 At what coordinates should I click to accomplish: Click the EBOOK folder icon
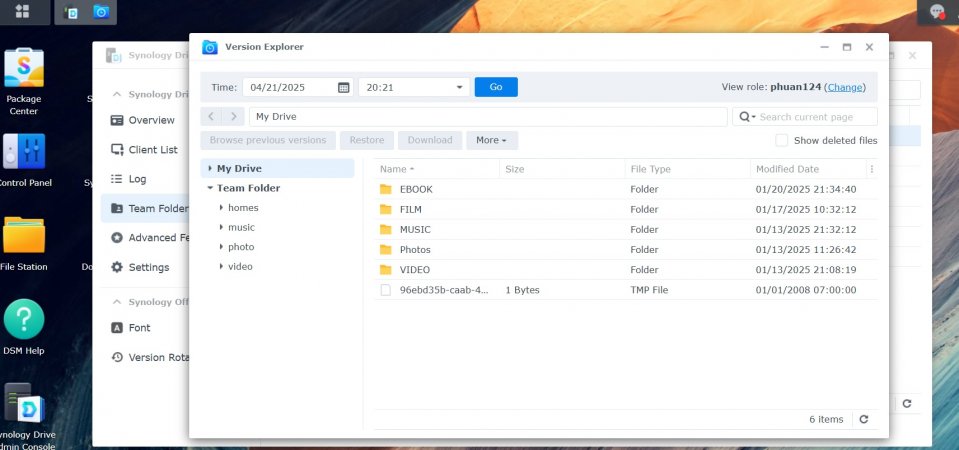pos(385,190)
